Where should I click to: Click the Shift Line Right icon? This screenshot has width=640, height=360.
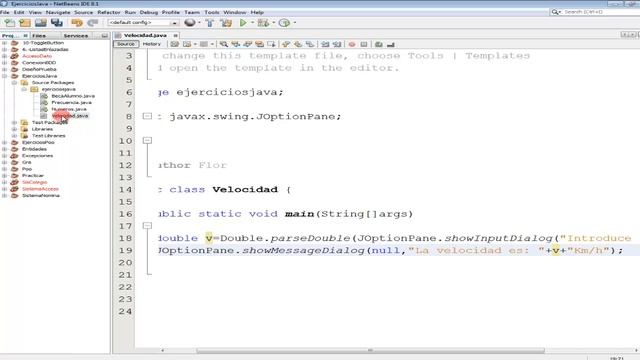coord(337,44)
